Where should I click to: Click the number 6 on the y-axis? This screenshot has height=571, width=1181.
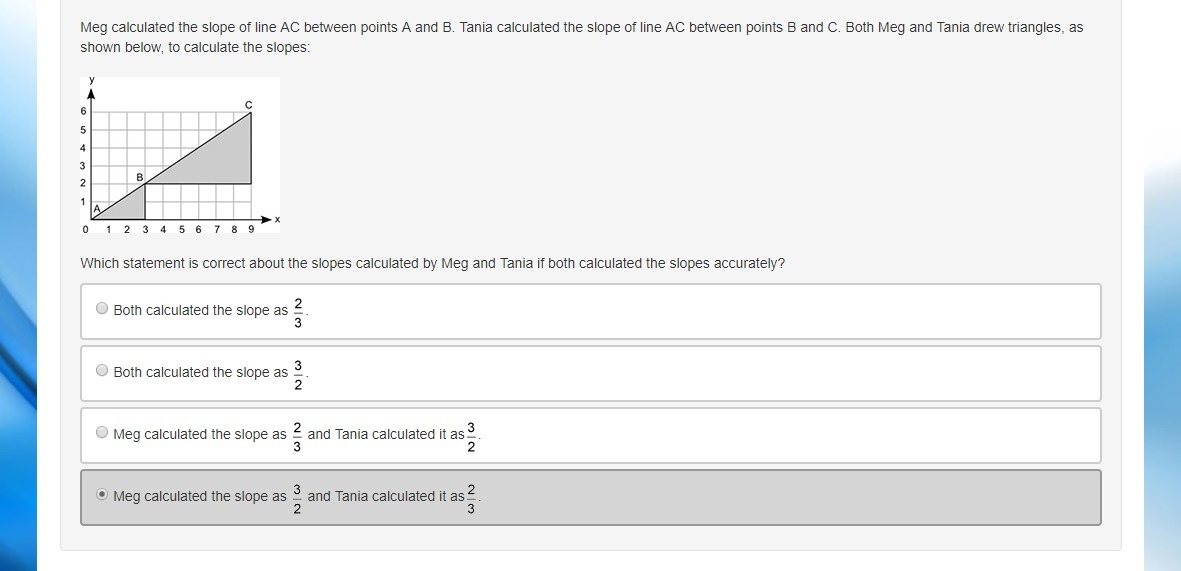83,111
